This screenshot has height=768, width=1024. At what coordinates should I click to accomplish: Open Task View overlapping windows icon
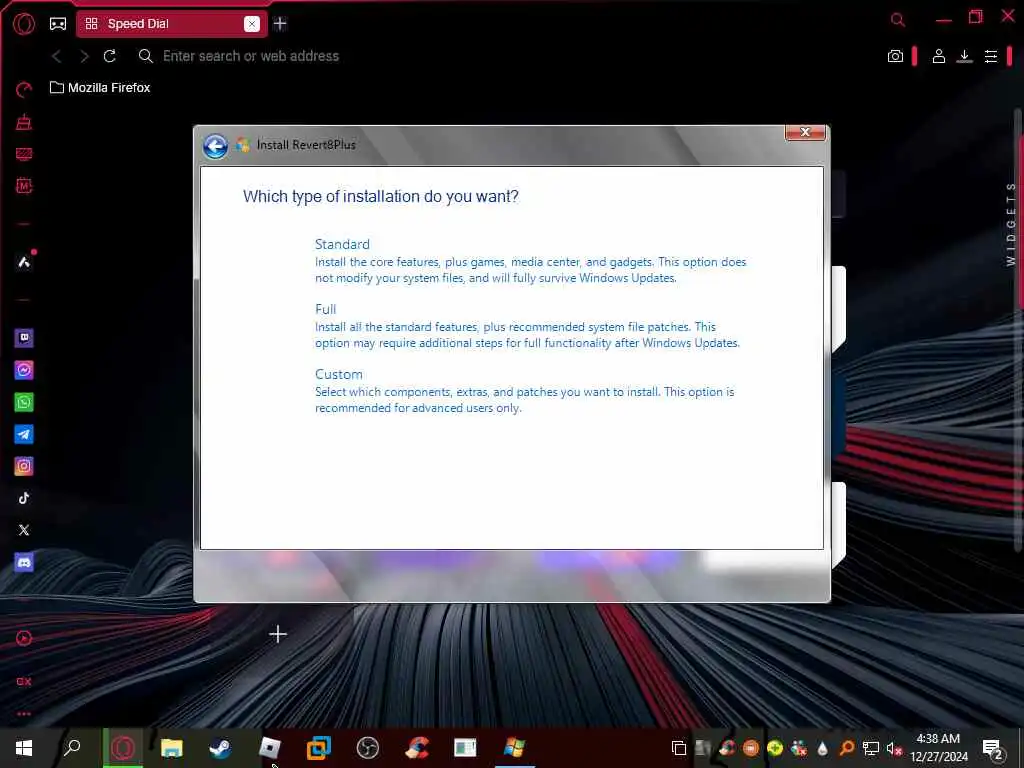click(x=679, y=748)
